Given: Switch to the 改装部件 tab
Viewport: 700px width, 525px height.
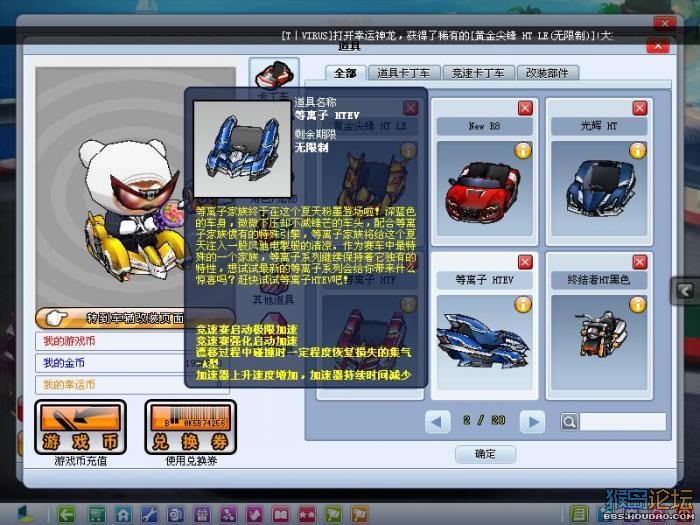Looking at the screenshot, I should [x=547, y=73].
